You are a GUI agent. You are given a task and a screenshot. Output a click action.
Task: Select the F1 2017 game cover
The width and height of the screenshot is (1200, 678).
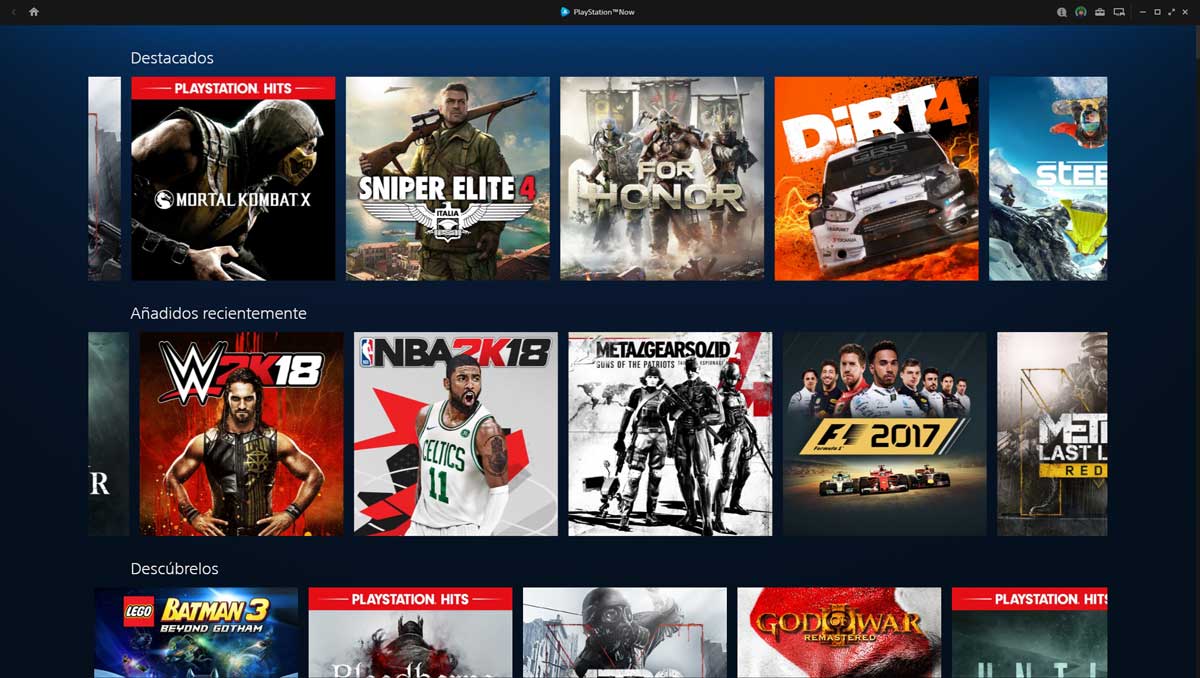click(884, 434)
